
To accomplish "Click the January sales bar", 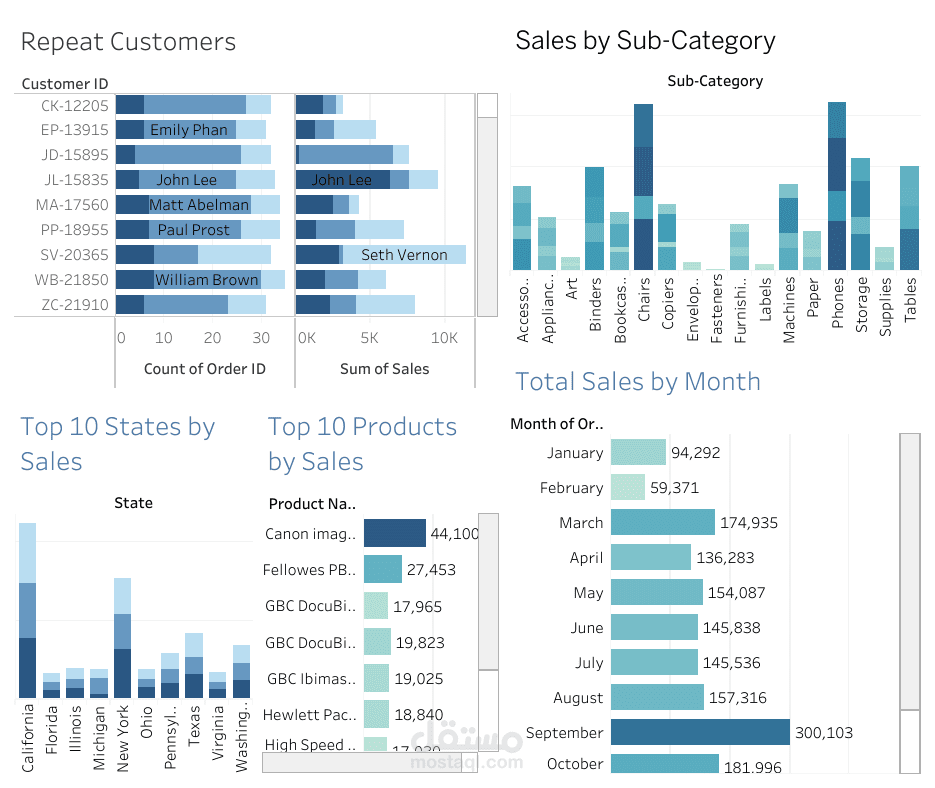I will coord(637,452).
